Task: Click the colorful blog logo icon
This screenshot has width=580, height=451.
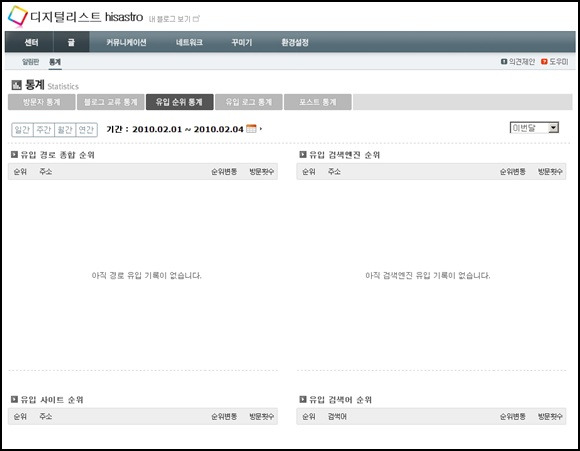Action: tap(18, 17)
